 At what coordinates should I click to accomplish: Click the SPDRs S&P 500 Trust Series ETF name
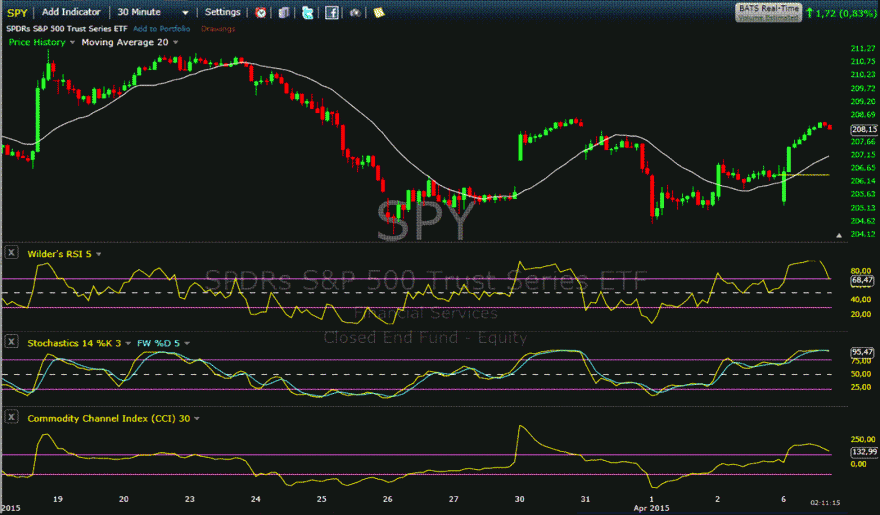[67, 29]
